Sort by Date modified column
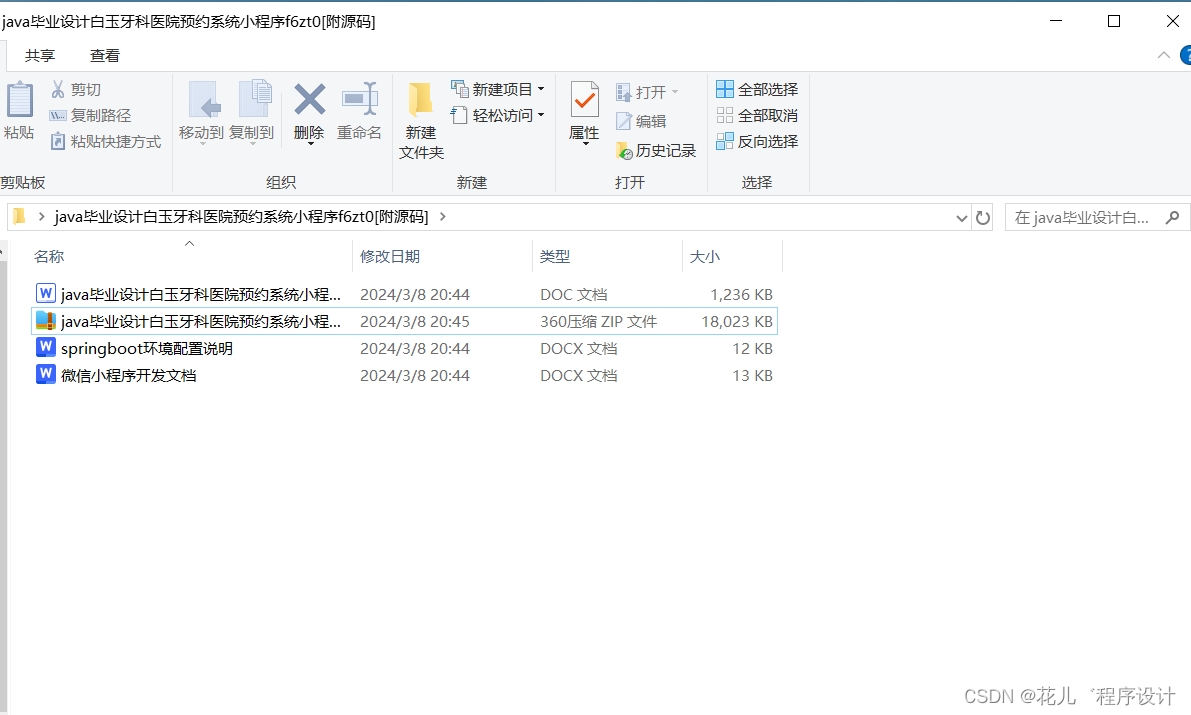 pos(443,256)
